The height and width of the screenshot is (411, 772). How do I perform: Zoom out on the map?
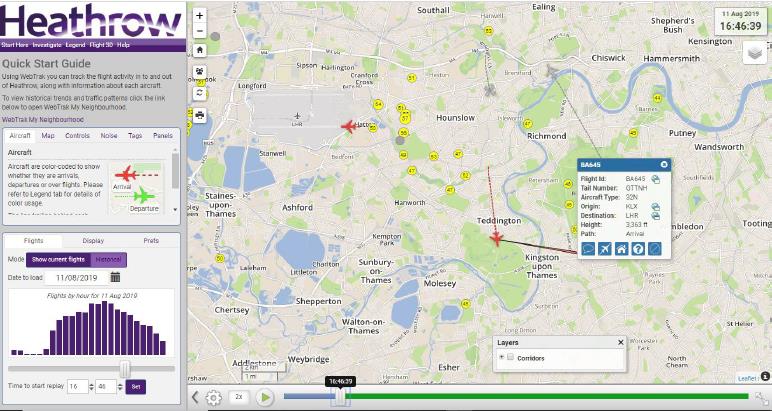[x=199, y=31]
